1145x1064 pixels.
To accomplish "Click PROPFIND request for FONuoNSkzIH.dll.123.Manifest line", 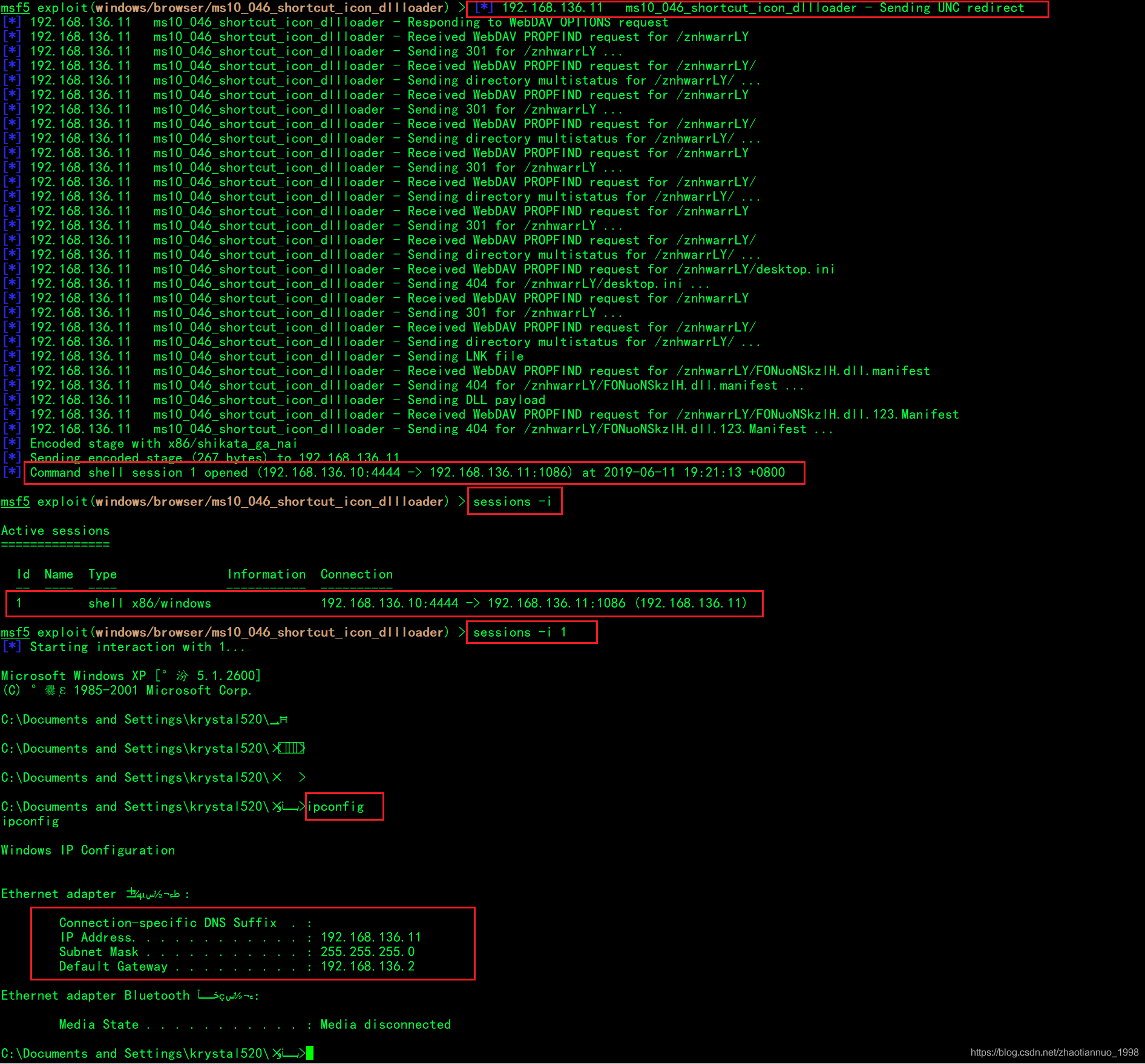I will (x=481, y=415).
